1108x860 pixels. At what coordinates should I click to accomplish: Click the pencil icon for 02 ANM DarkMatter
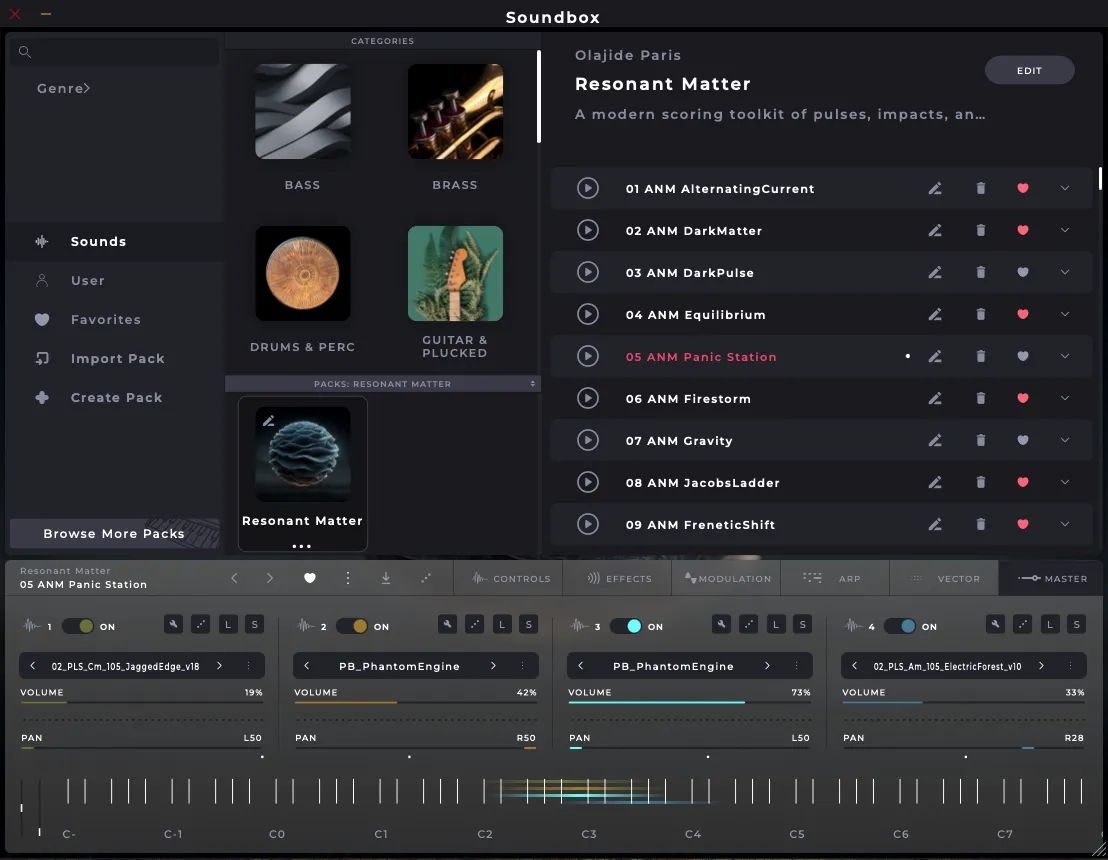(935, 230)
